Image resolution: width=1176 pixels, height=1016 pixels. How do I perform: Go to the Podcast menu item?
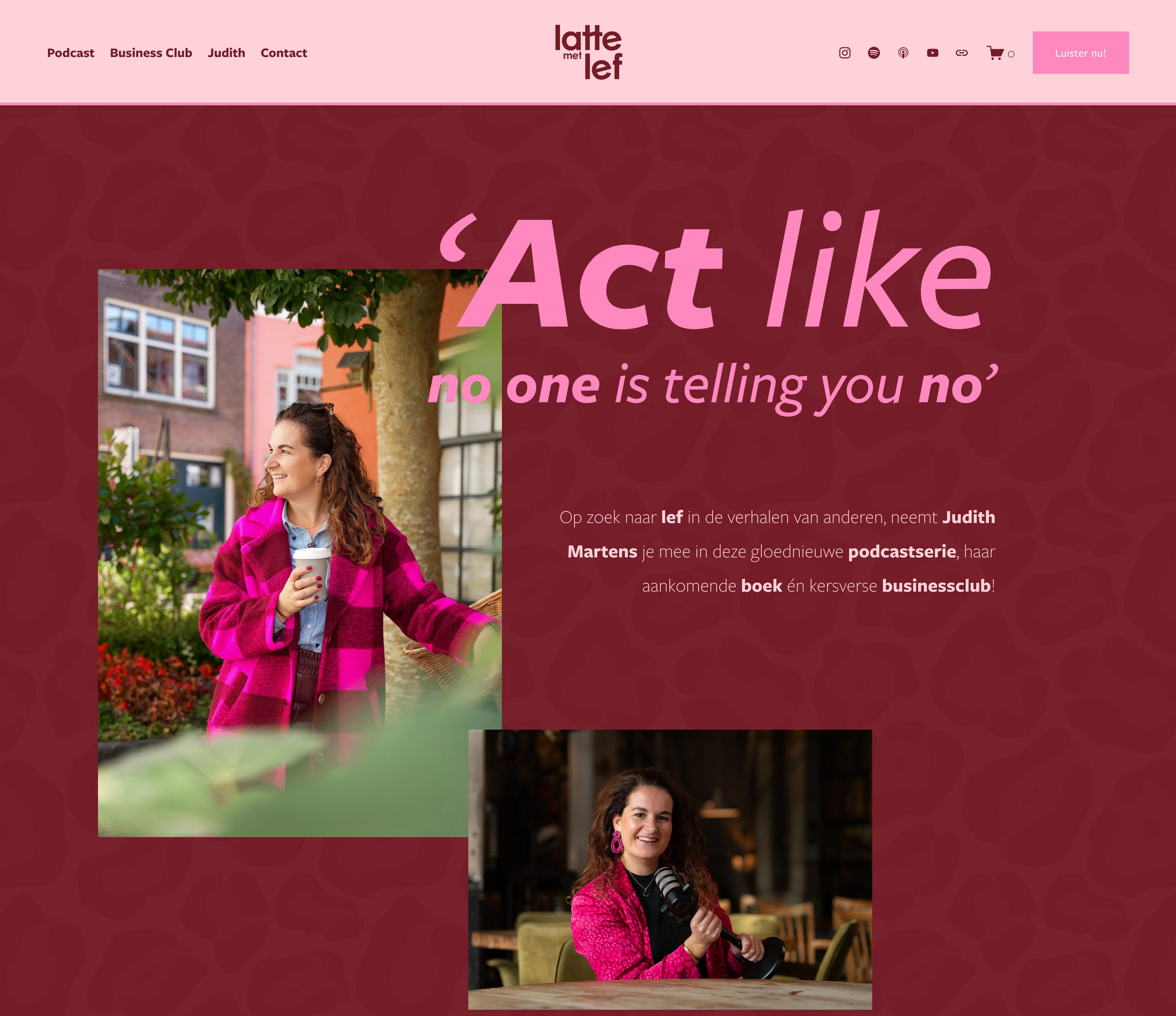pyautogui.click(x=71, y=53)
